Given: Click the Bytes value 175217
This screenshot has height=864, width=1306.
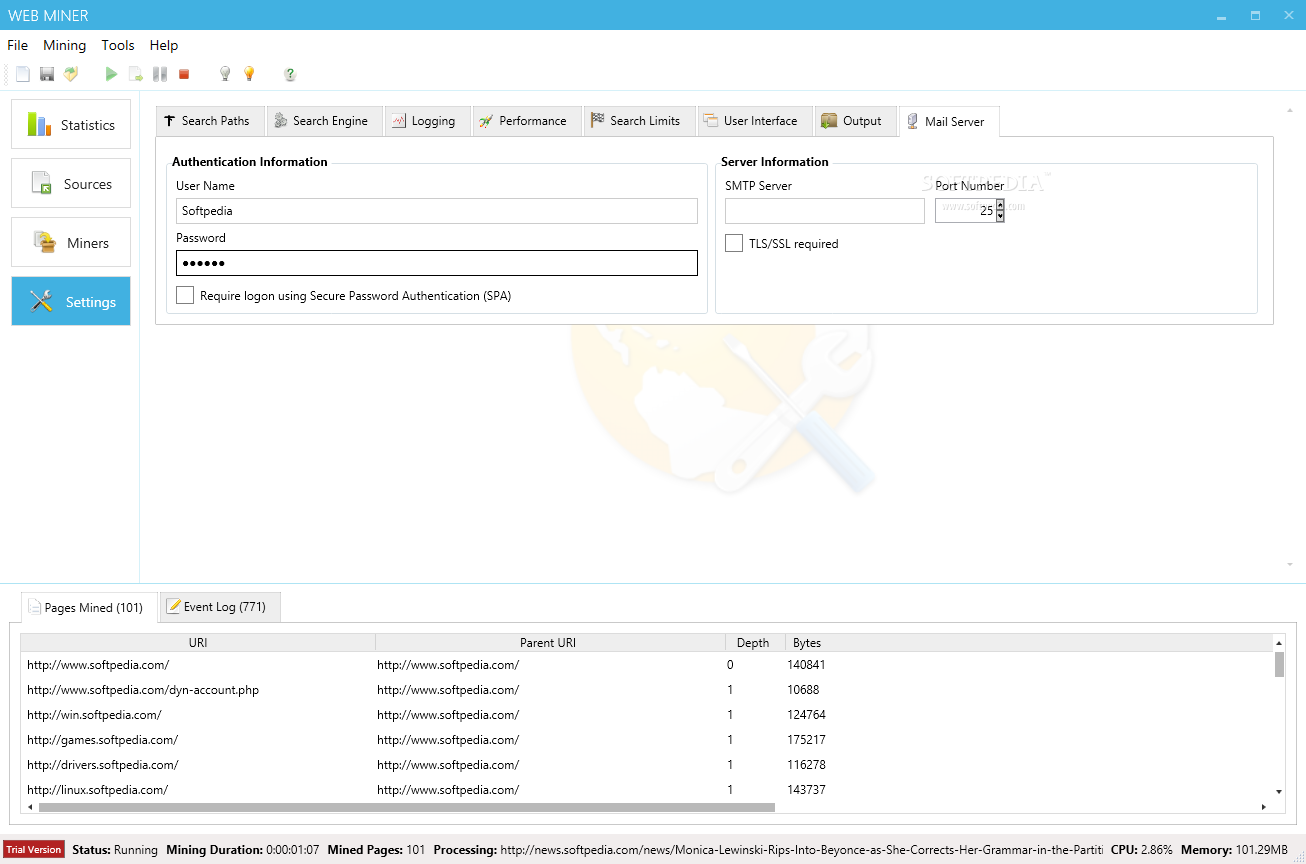Looking at the screenshot, I should [807, 740].
